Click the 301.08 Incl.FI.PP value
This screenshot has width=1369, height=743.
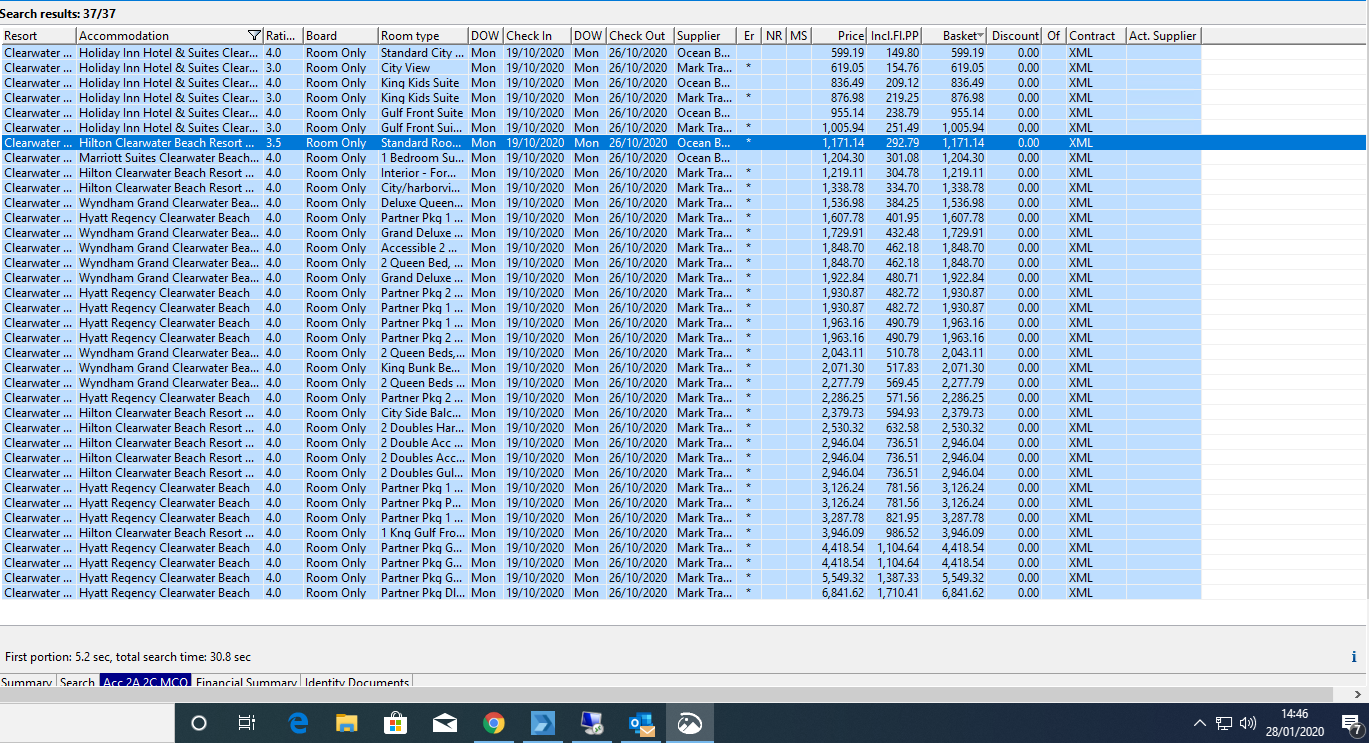click(x=902, y=158)
